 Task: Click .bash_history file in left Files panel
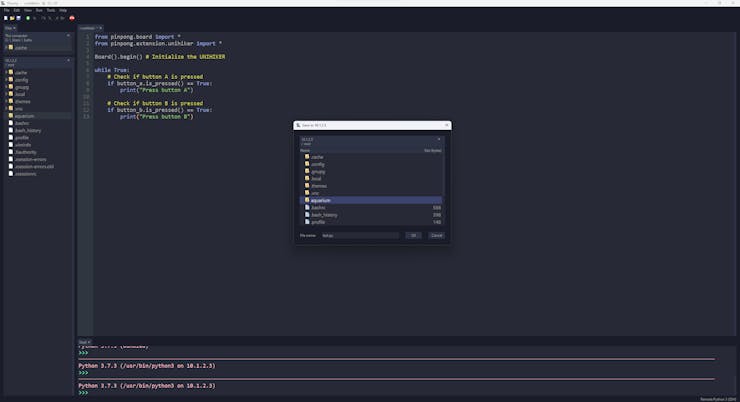(27, 130)
